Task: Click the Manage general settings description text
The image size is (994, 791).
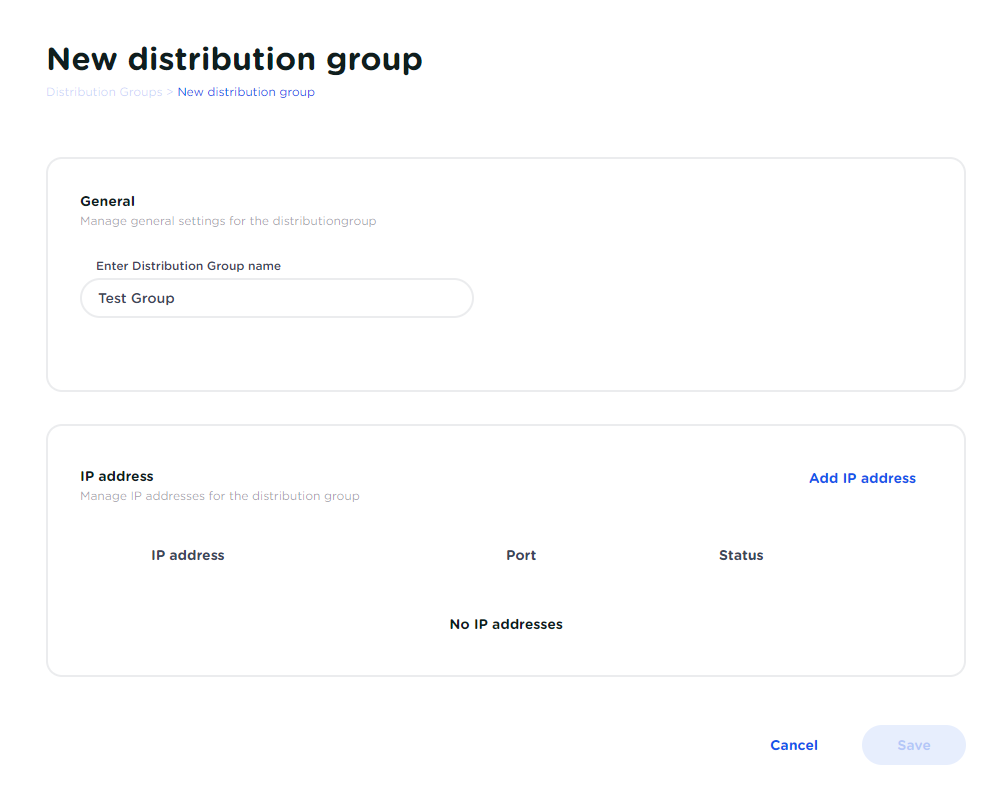Action: pos(228,221)
